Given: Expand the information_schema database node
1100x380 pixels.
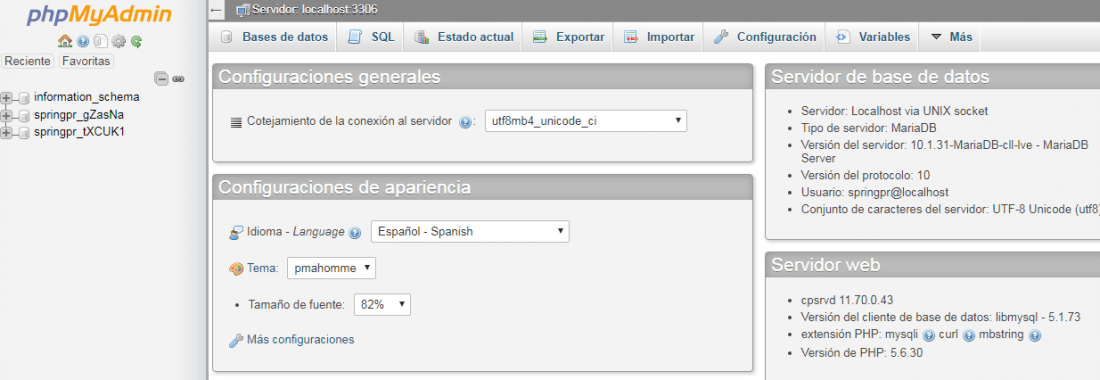Looking at the screenshot, I should 7,97.
